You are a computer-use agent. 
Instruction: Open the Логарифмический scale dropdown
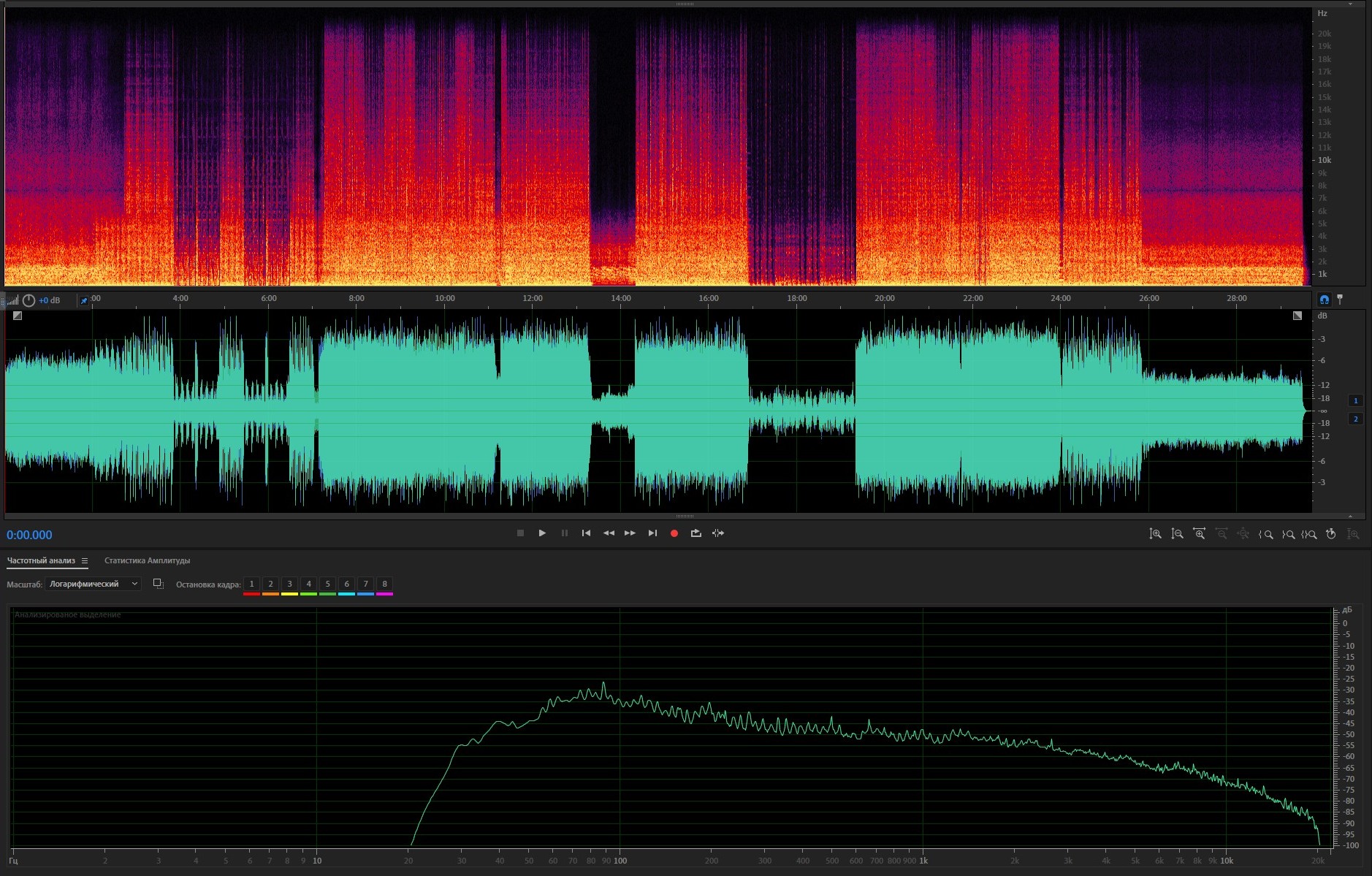point(93,584)
